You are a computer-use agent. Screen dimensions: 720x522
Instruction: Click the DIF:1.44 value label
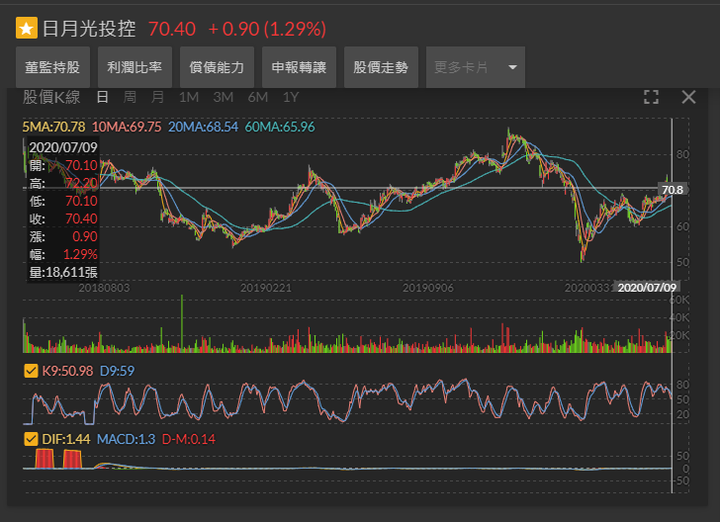66,439
